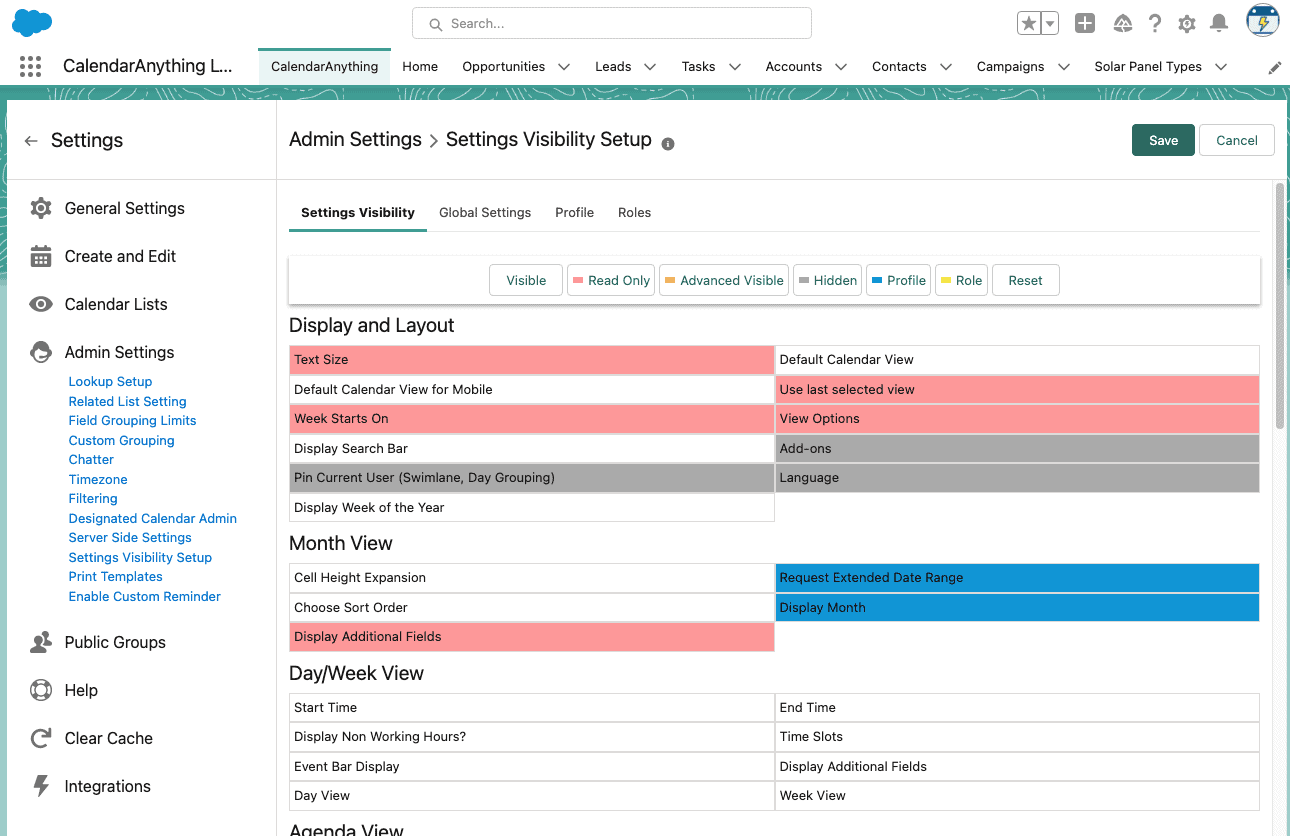The height and width of the screenshot is (836, 1290).
Task: Select the Advanced Visible orange mode button
Action: [x=724, y=280]
